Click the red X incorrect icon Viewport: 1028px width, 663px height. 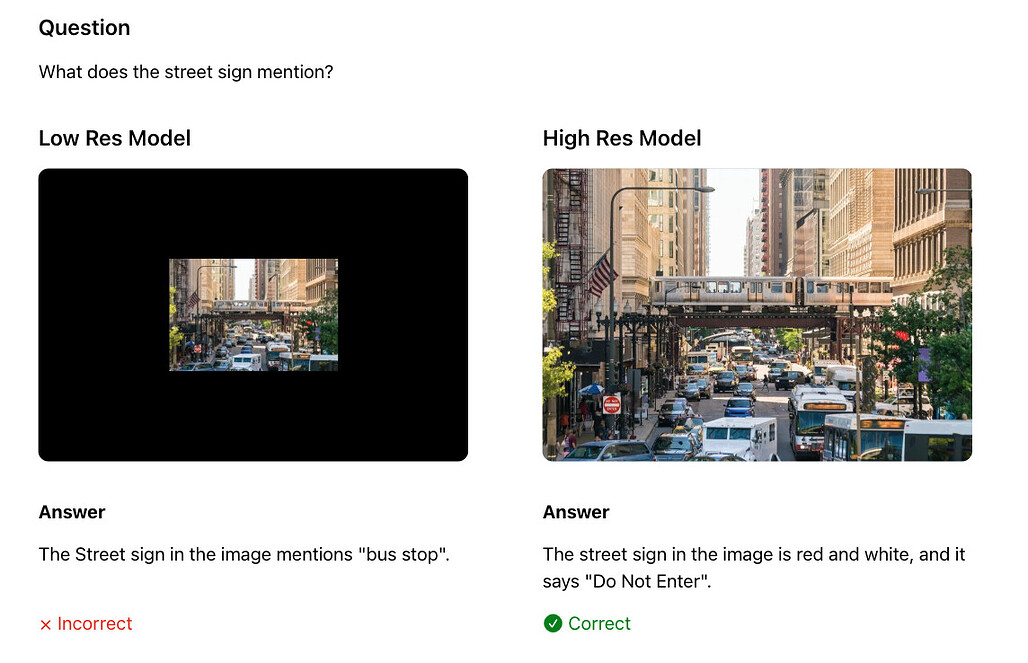coord(45,624)
